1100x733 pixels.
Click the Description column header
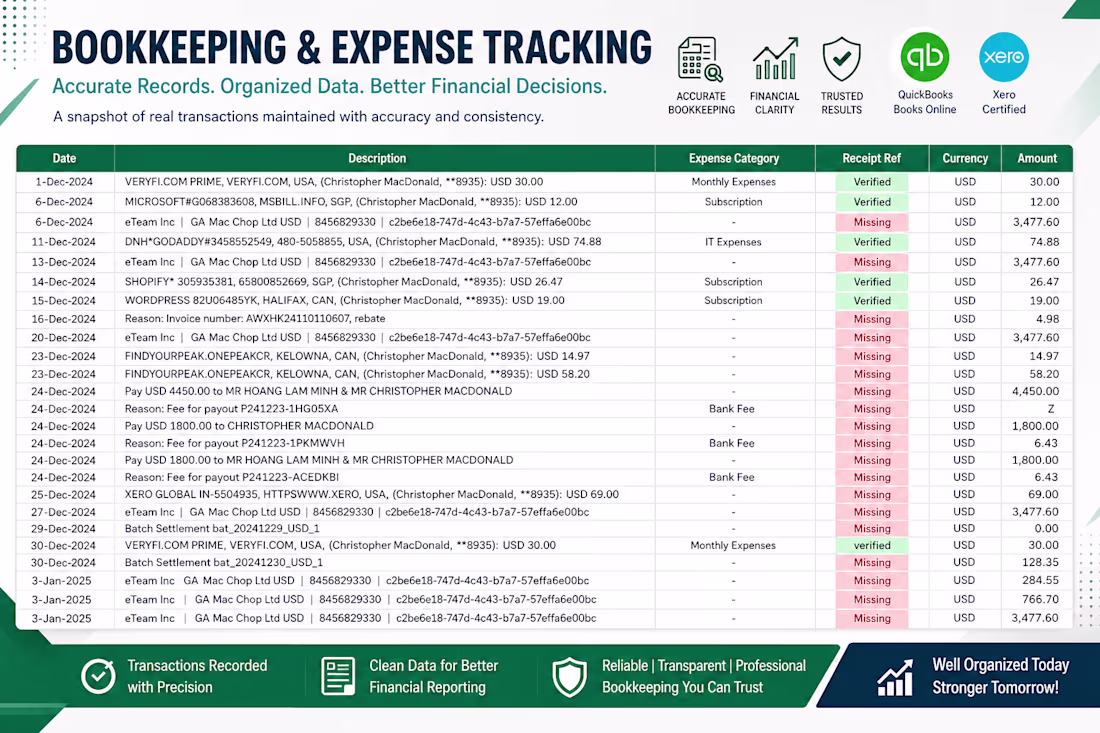pyautogui.click(x=377, y=159)
